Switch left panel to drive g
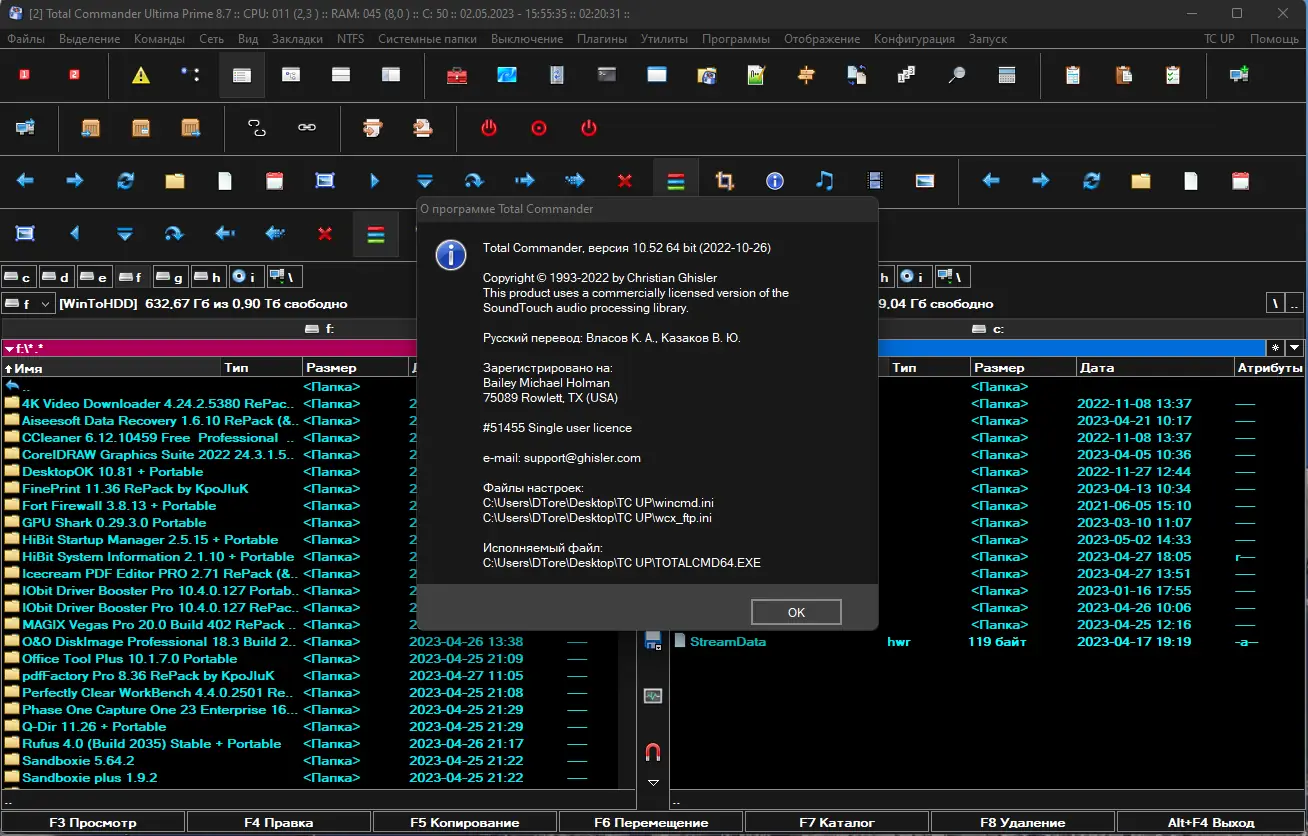The height and width of the screenshot is (836, 1308). pos(171,277)
